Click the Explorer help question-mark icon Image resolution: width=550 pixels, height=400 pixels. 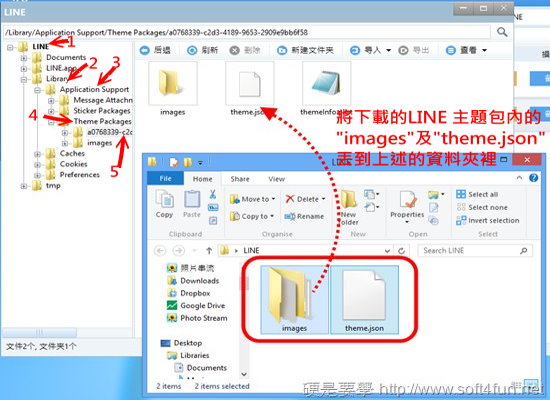pyautogui.click(x=534, y=178)
